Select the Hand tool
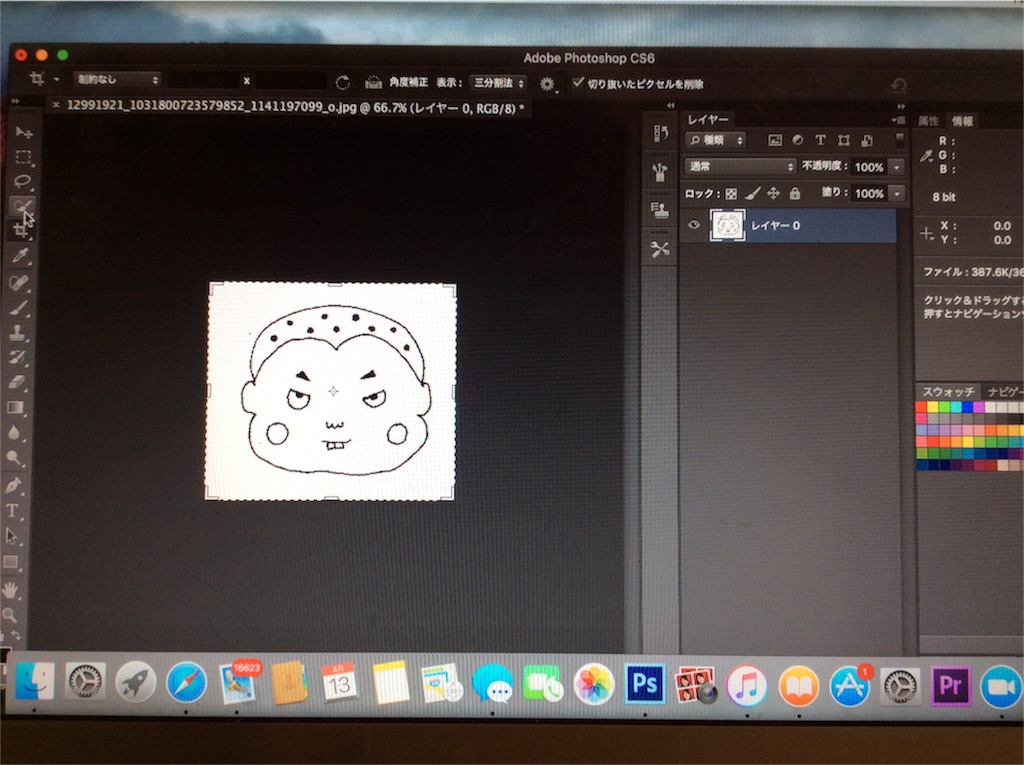Image resolution: width=1024 pixels, height=765 pixels. click(10, 591)
